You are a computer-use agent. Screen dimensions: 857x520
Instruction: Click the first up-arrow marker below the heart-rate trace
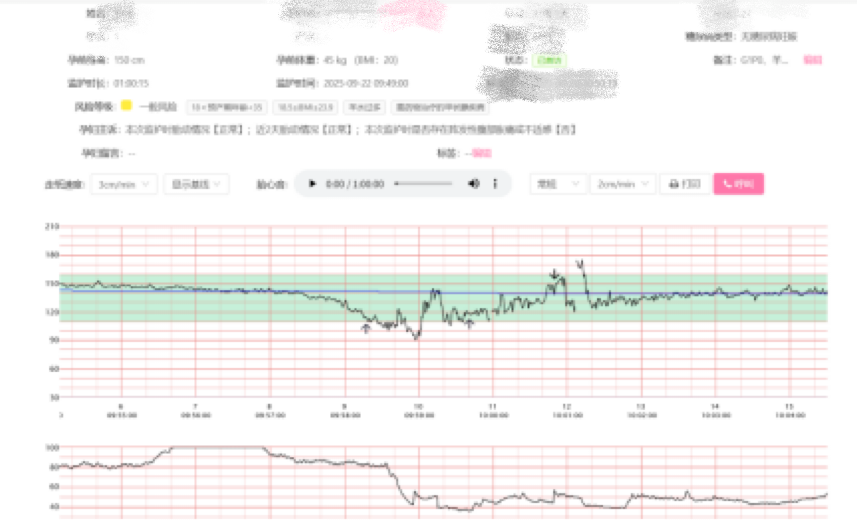[x=365, y=328]
